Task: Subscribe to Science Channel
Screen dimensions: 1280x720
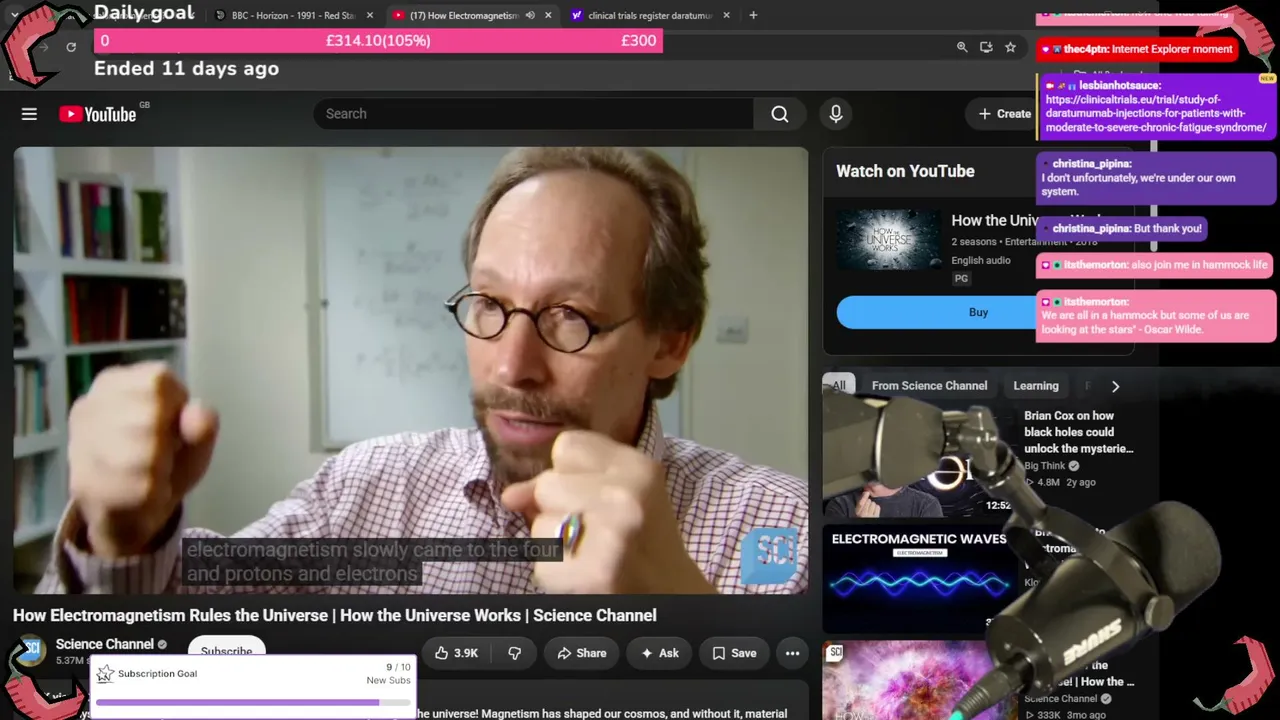Action: coord(226,651)
